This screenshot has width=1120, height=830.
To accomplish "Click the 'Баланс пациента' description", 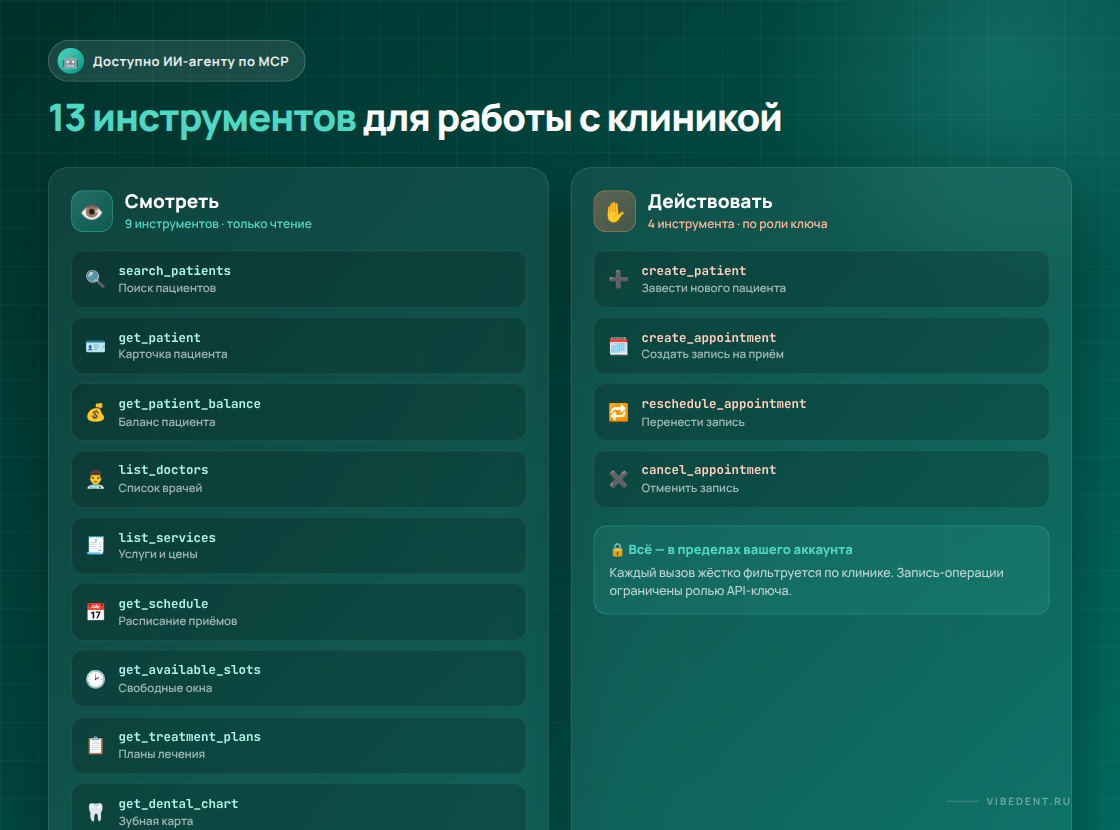I will (x=166, y=422).
